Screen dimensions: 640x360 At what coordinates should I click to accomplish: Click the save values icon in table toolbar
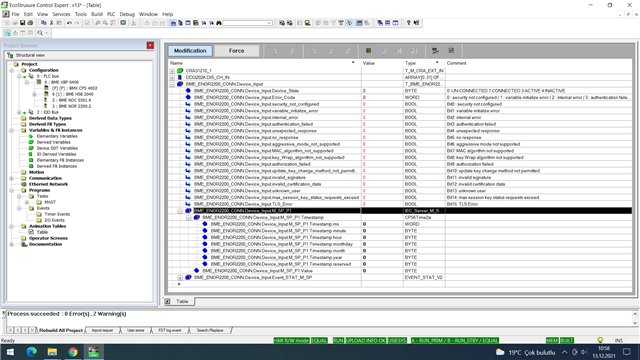point(451,51)
